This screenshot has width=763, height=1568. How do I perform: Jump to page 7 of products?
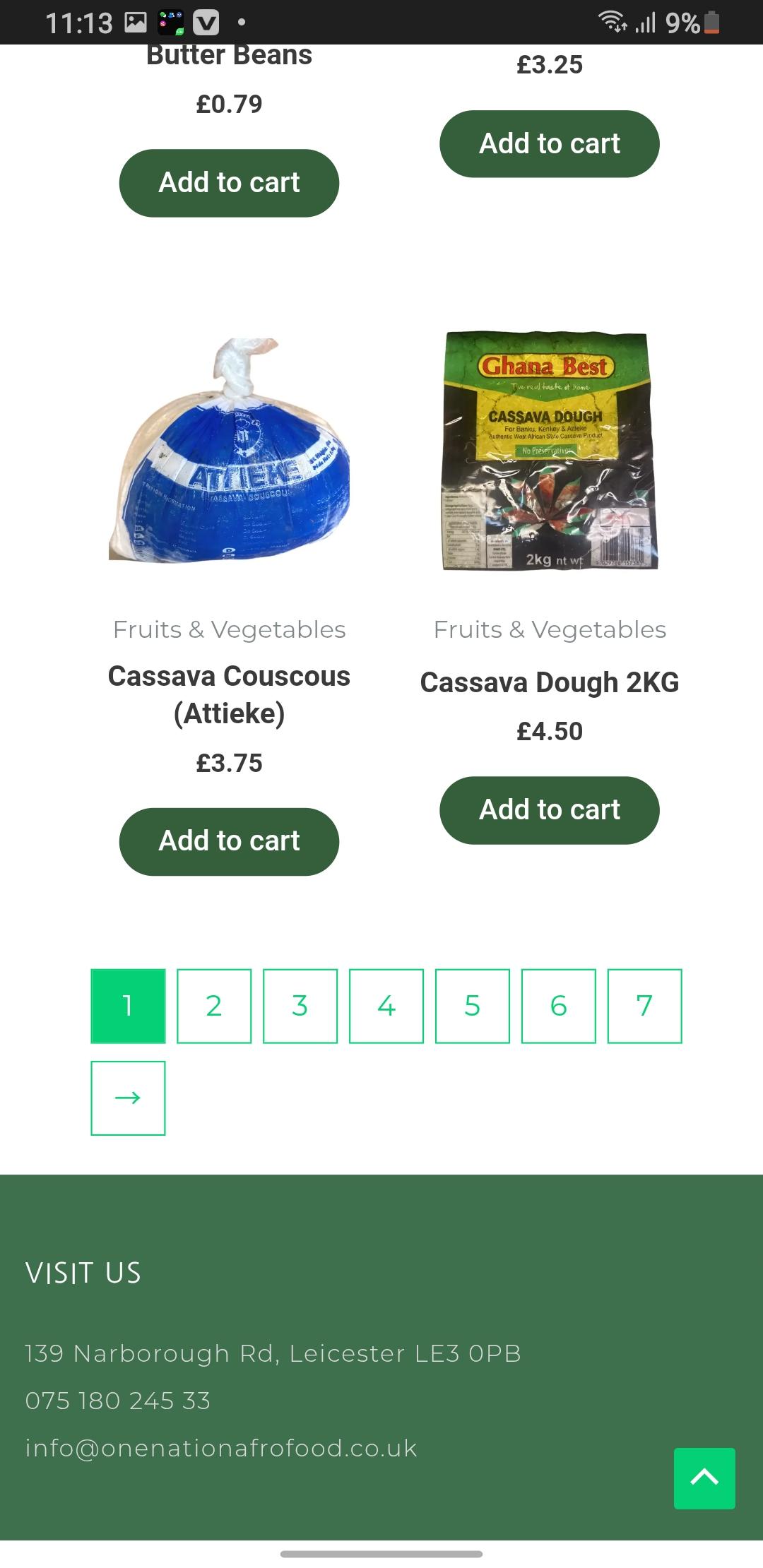[645, 1006]
